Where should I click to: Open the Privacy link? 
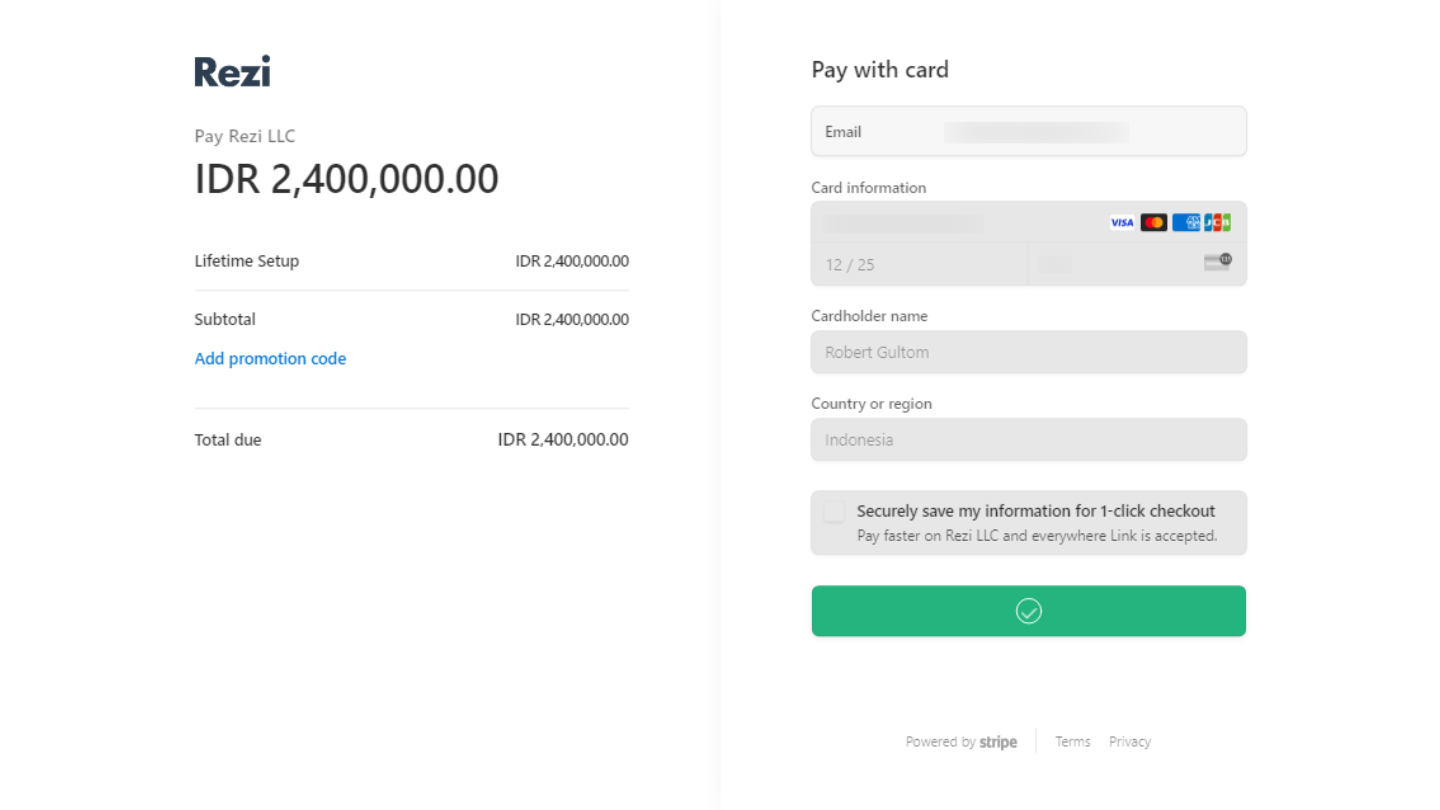[1129, 742]
